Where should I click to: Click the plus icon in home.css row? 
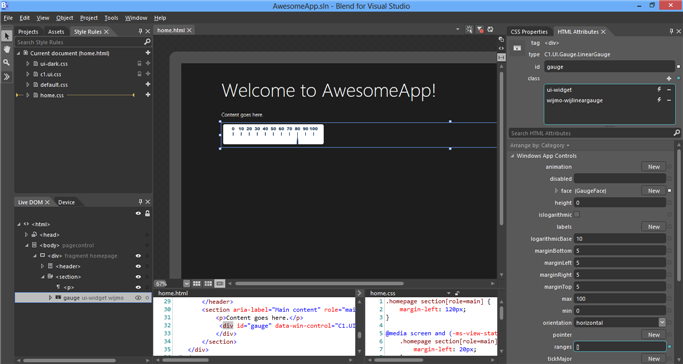click(x=148, y=95)
